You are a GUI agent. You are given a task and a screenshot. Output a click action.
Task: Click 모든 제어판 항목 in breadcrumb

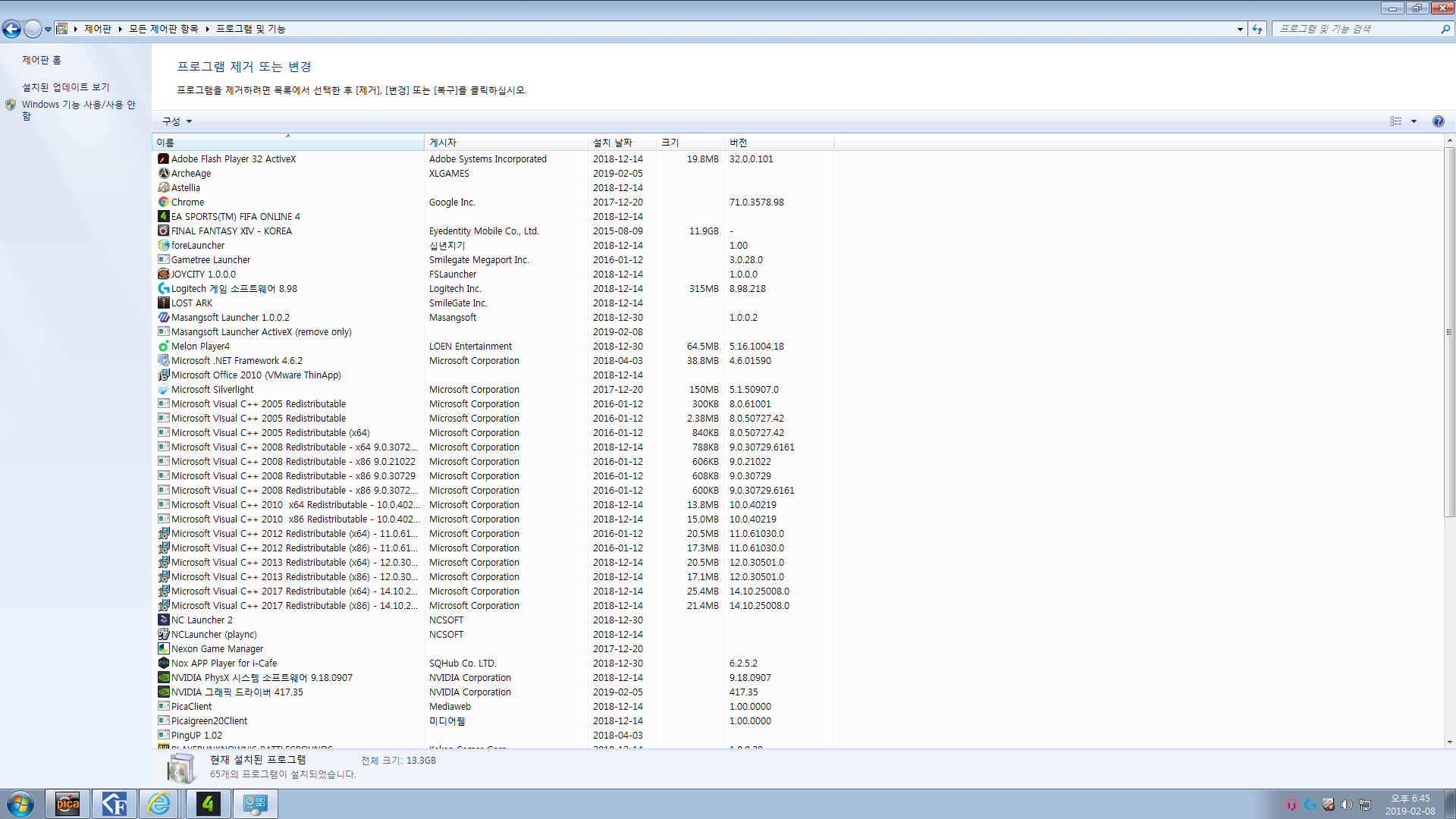(164, 29)
